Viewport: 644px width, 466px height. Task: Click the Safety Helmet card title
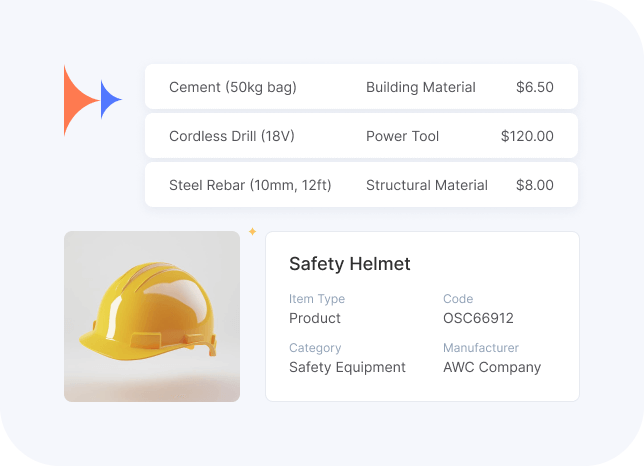tap(349, 264)
